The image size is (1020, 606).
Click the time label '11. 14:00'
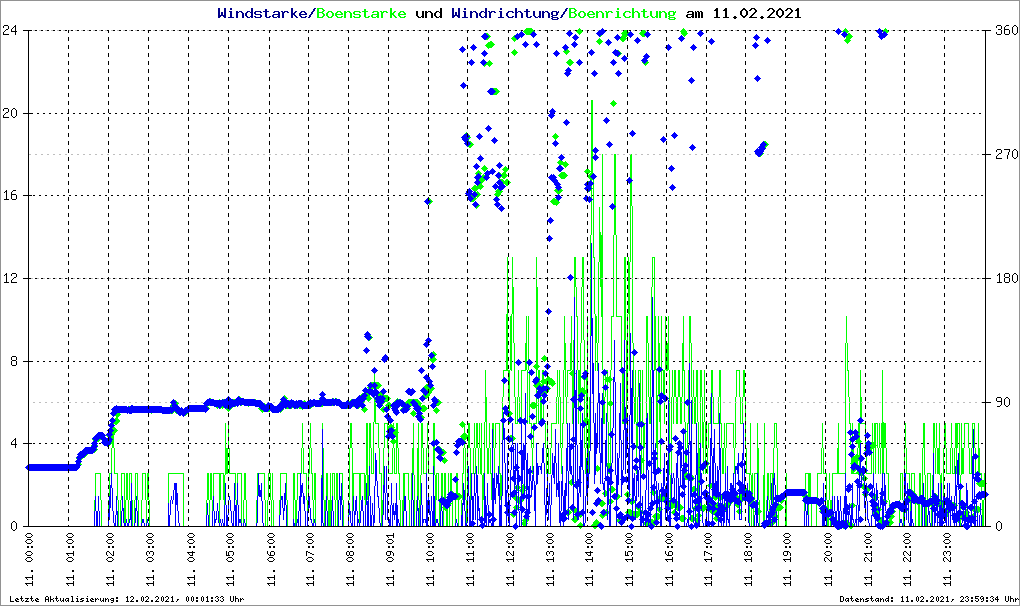tap(589, 559)
